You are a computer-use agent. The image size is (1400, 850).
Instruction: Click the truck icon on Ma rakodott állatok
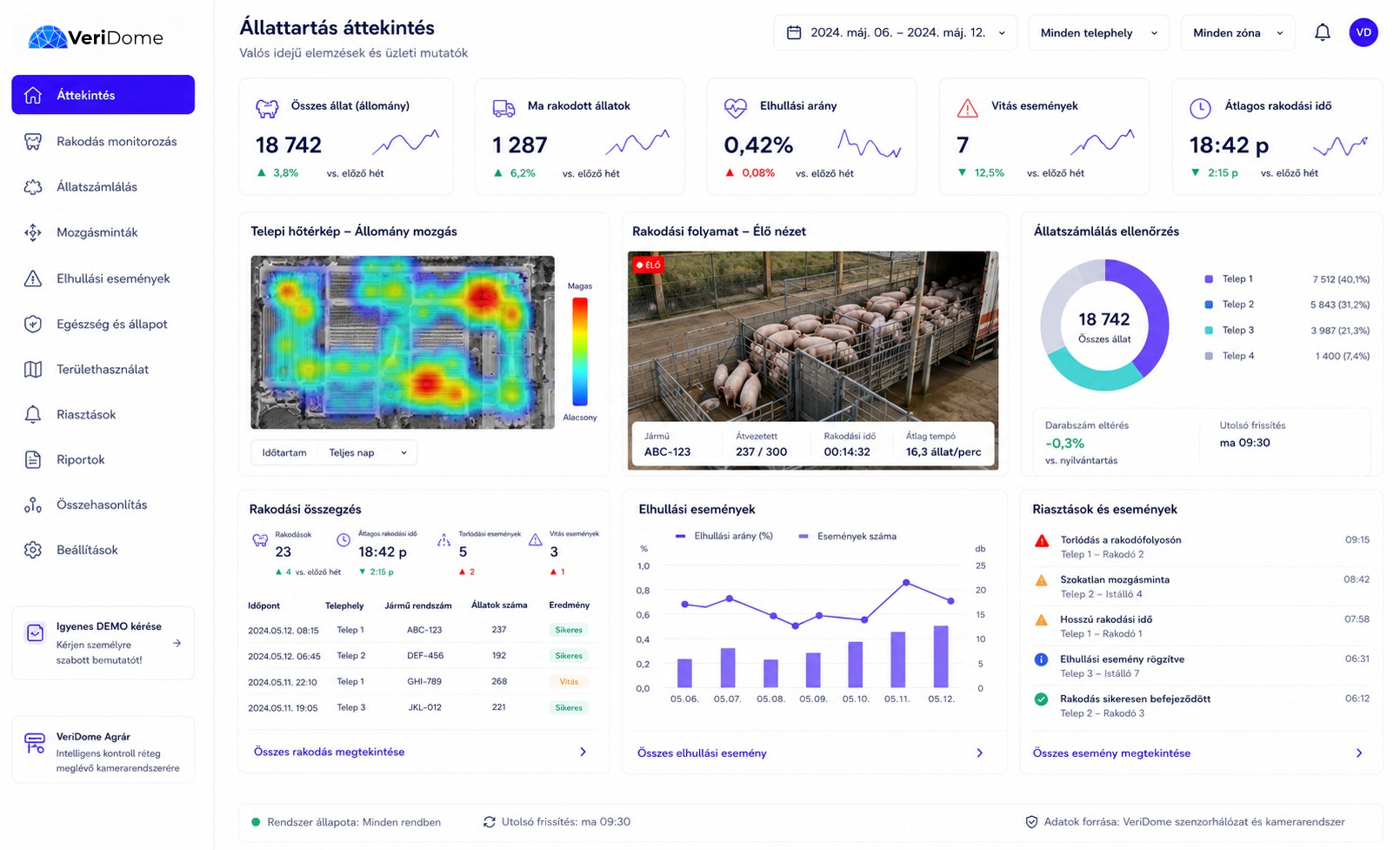[x=503, y=109]
